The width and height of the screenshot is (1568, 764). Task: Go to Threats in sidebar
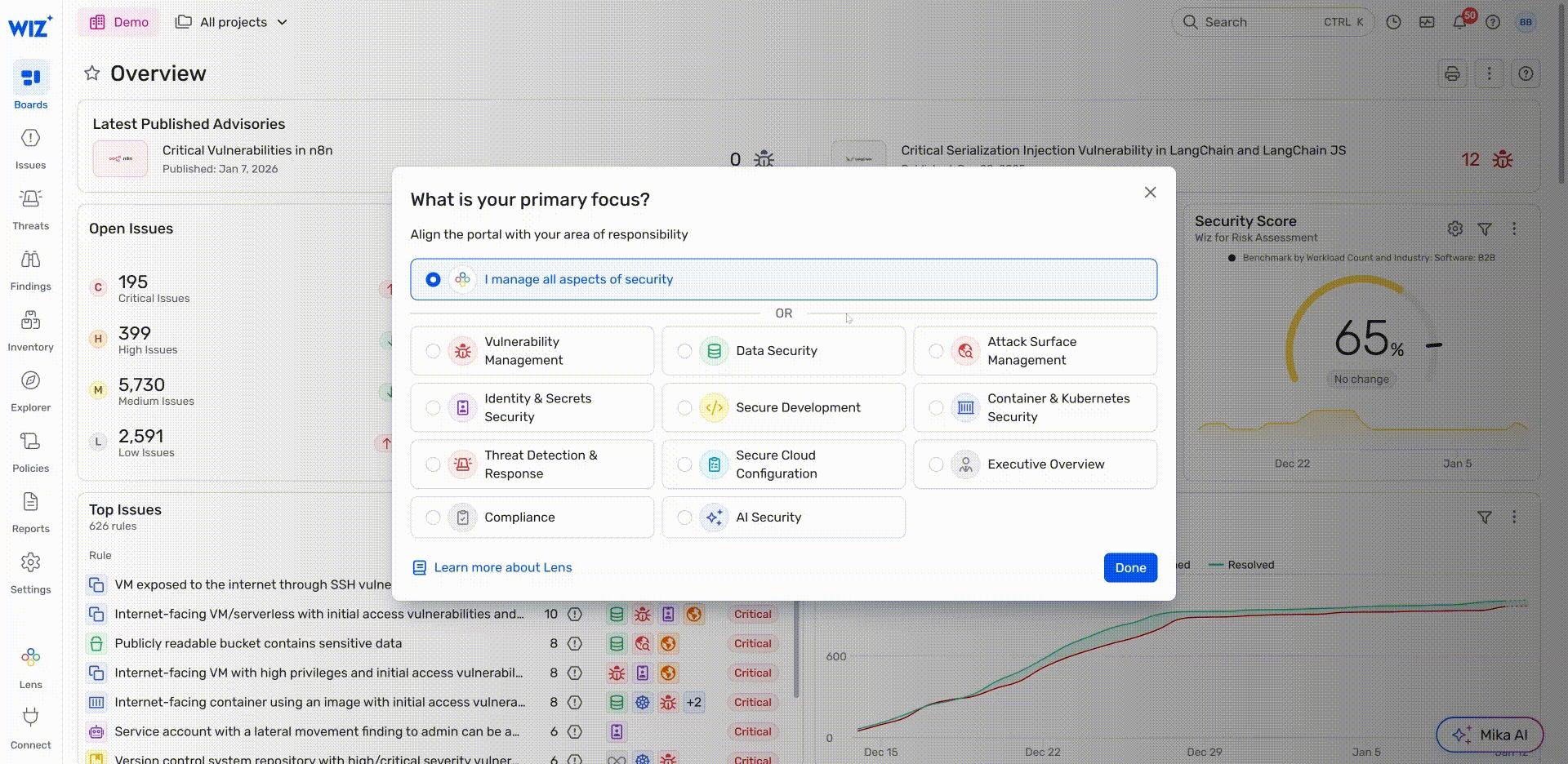point(30,209)
